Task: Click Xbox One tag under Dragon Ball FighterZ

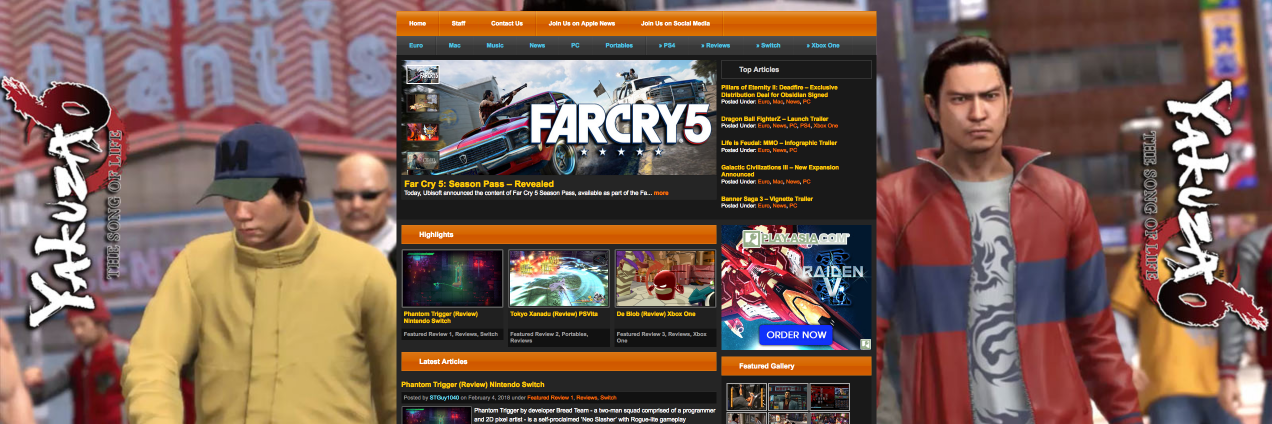Action: (x=826, y=126)
